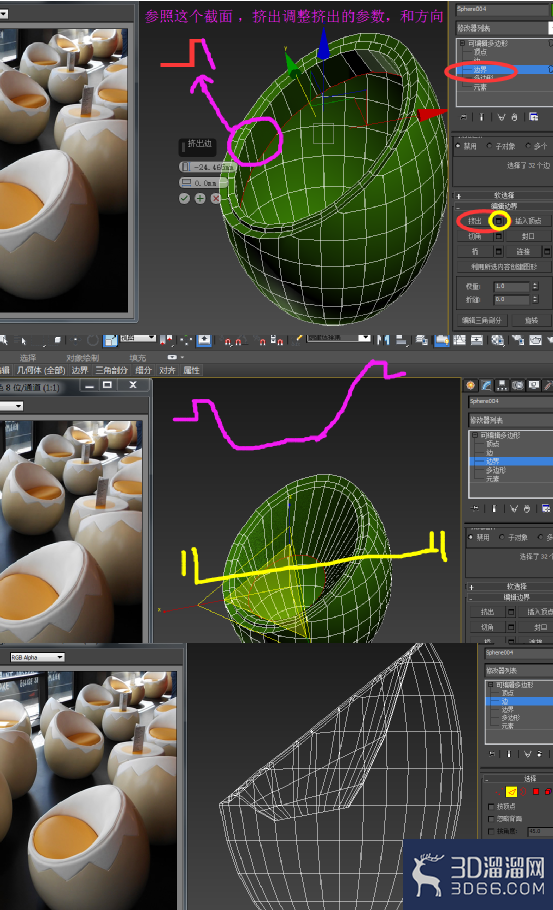Open 修改器列表 dropdown in bottom panel
The height and width of the screenshot is (910, 553).
[x=519, y=671]
